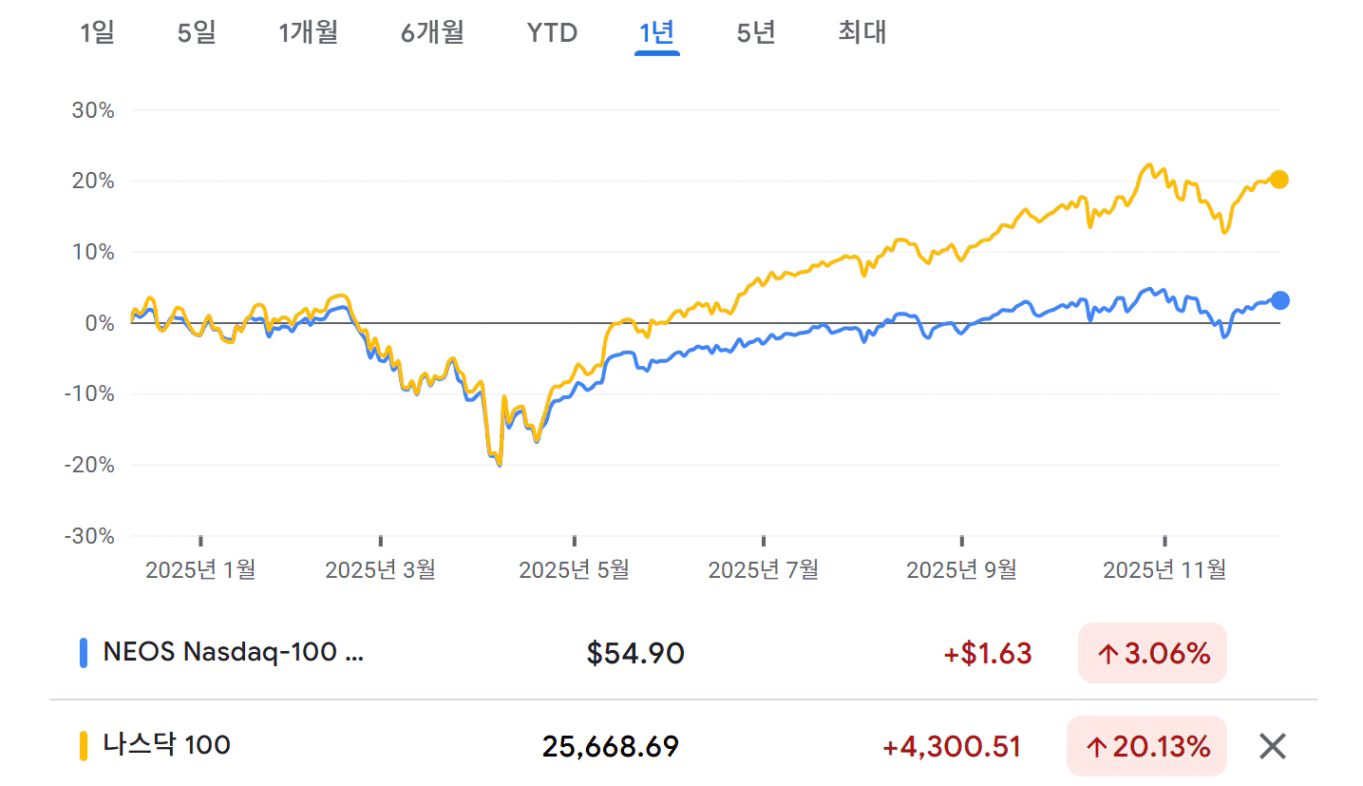Click the 20.13% gain badge
Image resolution: width=1363 pixels, height=786 pixels.
(x=1147, y=746)
